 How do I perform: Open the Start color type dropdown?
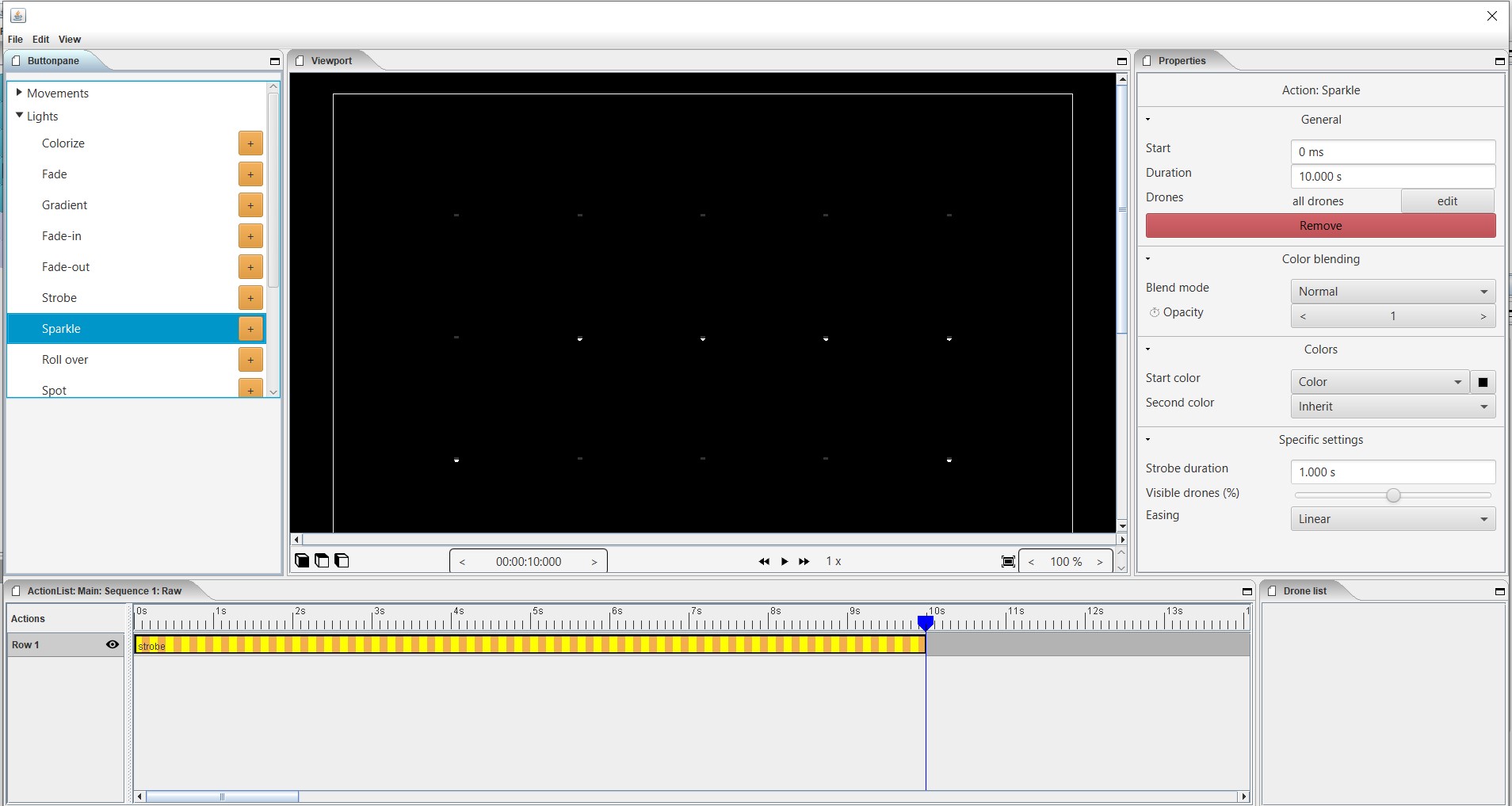[x=1380, y=382]
